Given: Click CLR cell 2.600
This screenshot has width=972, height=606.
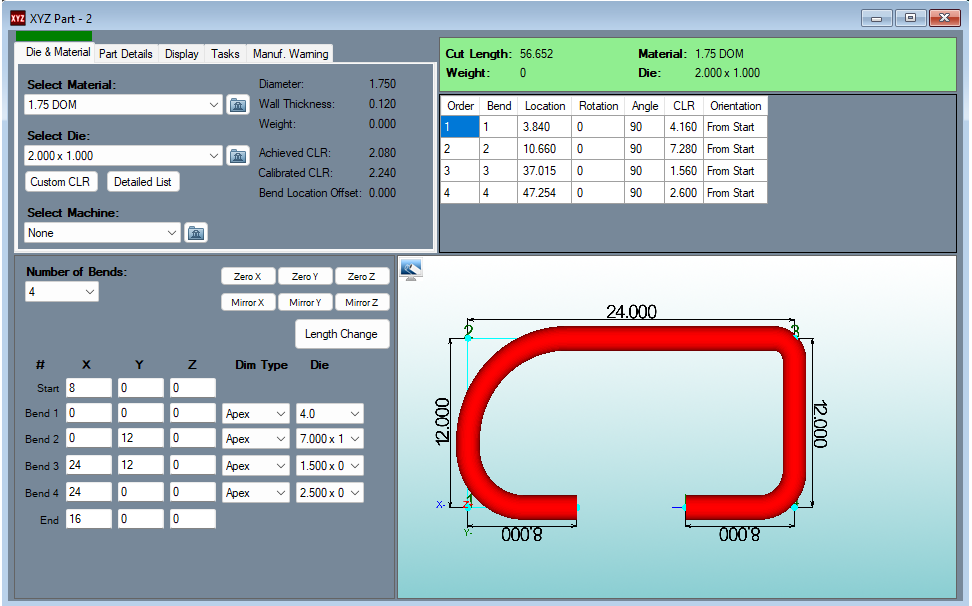Looking at the screenshot, I should [684, 193].
